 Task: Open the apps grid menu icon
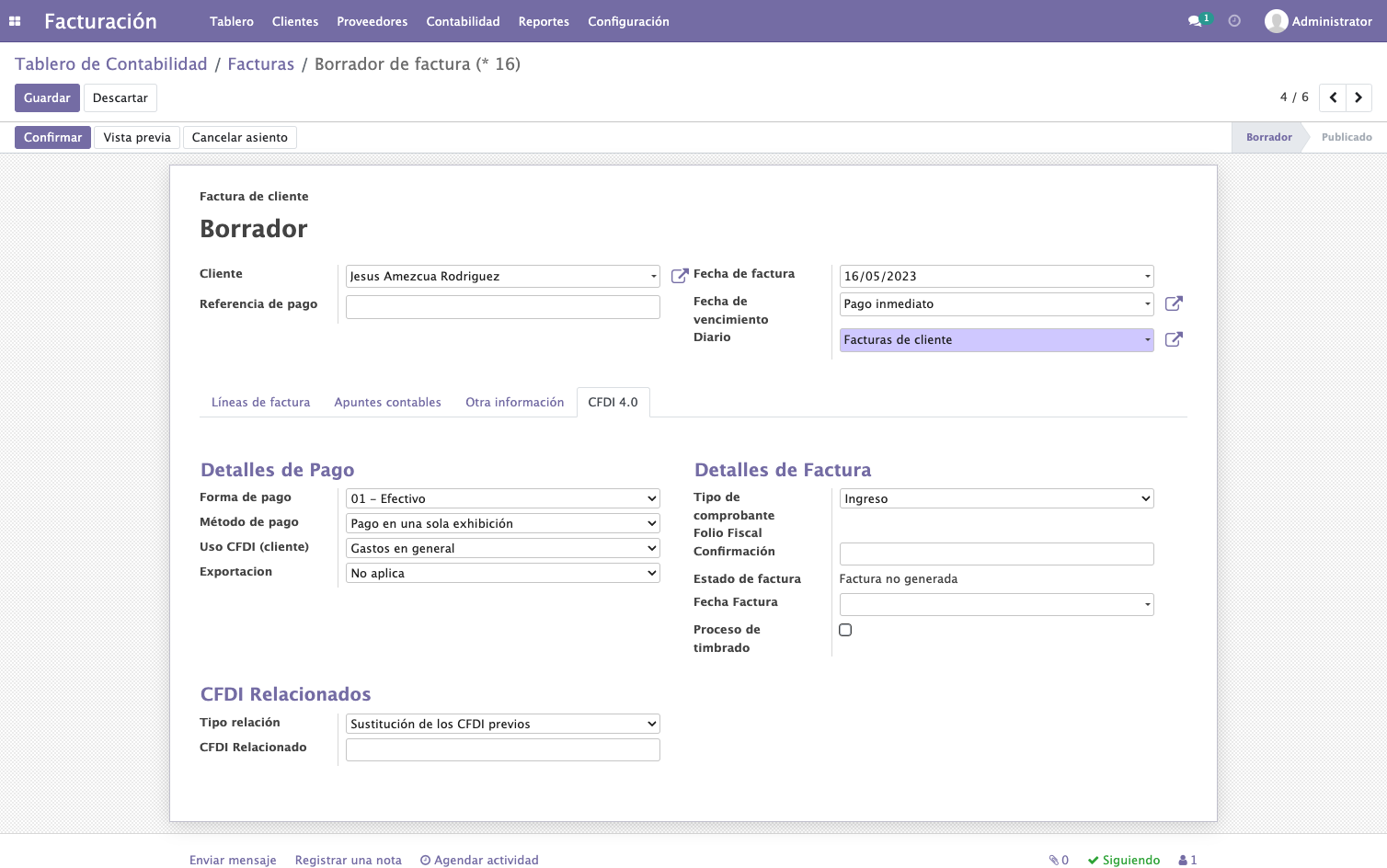(x=15, y=21)
